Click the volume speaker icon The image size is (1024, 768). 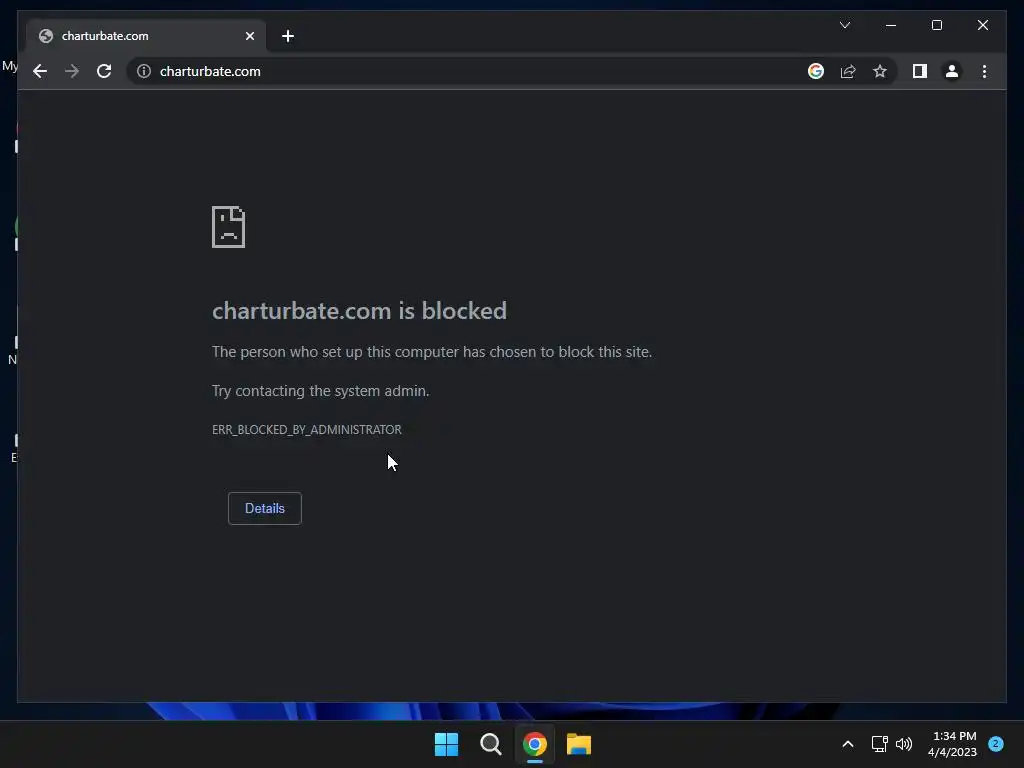(x=904, y=744)
